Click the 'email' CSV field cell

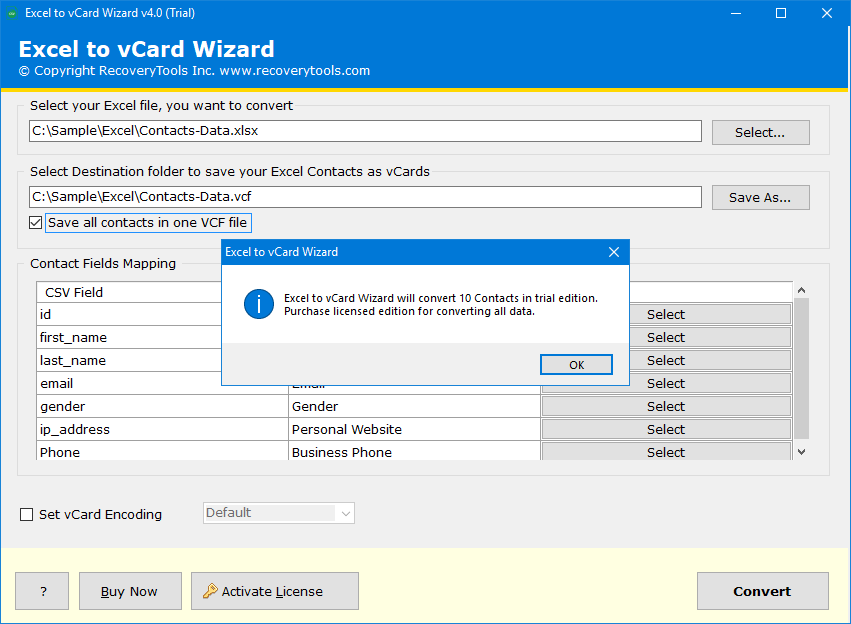130,384
